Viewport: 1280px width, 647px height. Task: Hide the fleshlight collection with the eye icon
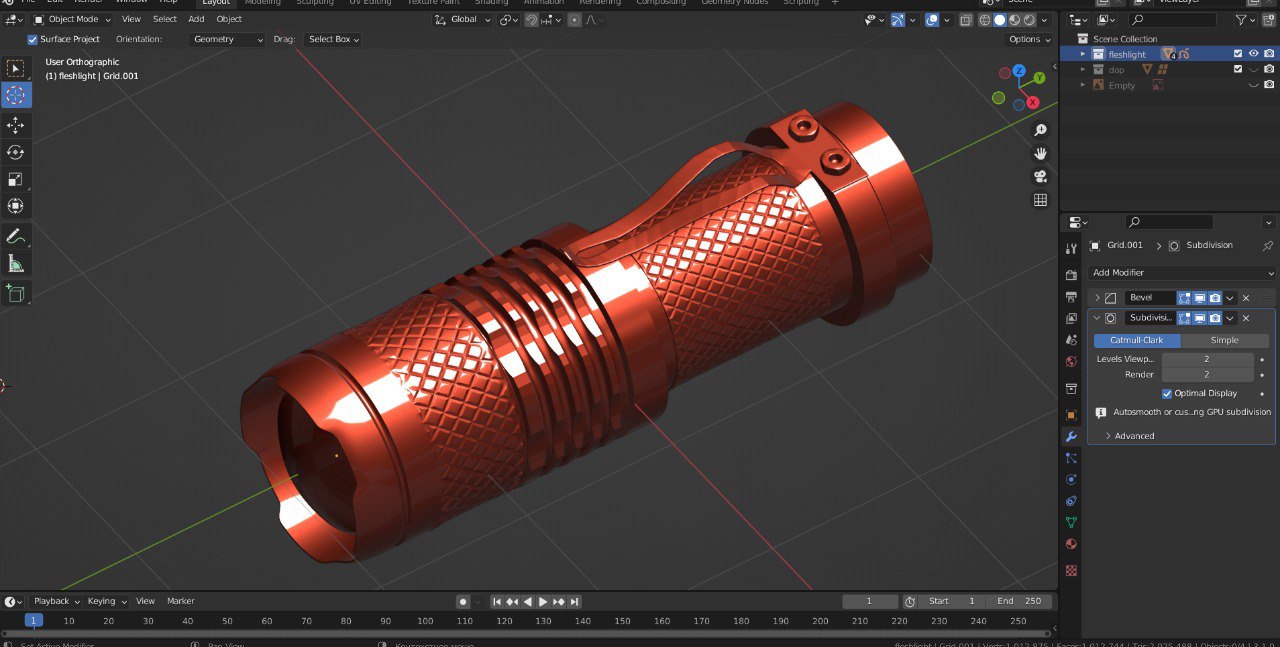(x=1253, y=54)
